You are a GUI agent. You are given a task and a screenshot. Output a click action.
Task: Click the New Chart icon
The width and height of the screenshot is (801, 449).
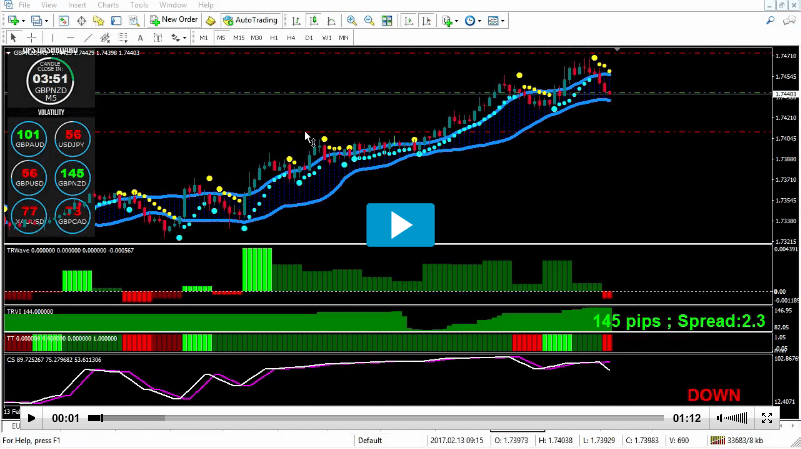click(x=13, y=20)
